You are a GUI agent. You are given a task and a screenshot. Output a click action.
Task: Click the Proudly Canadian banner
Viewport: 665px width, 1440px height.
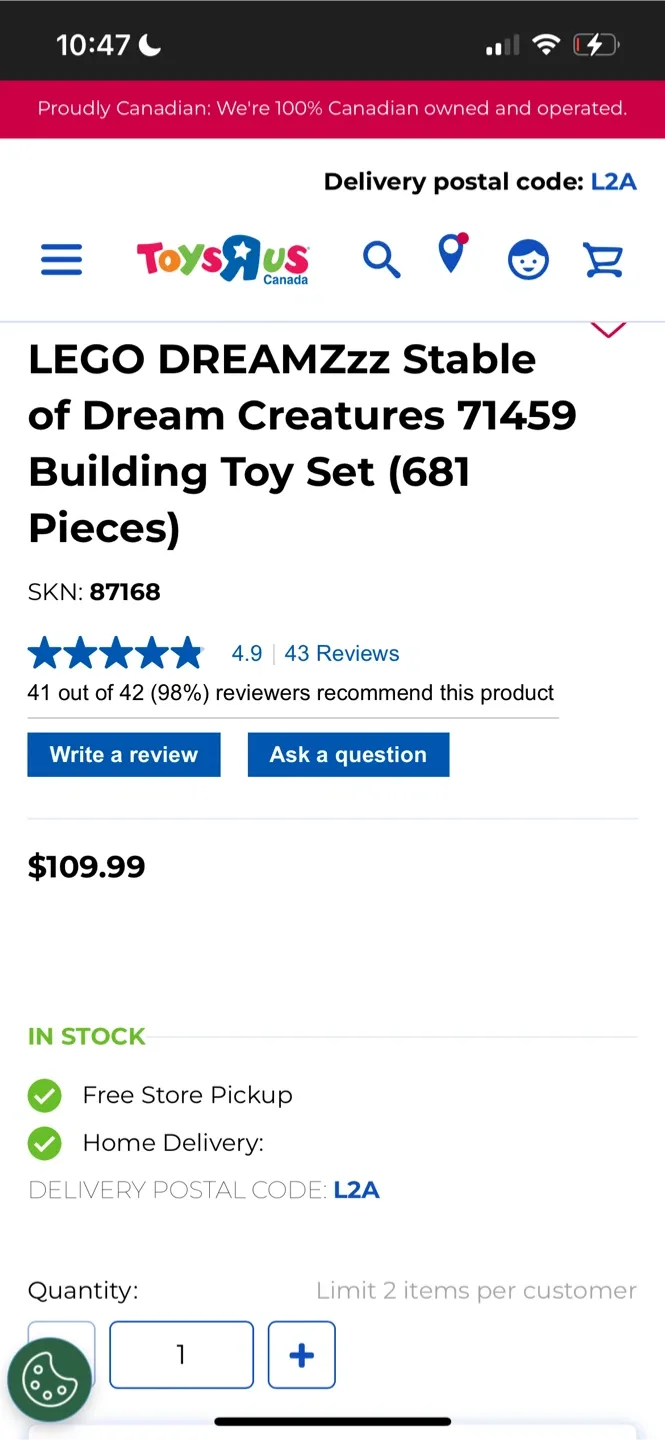332,108
